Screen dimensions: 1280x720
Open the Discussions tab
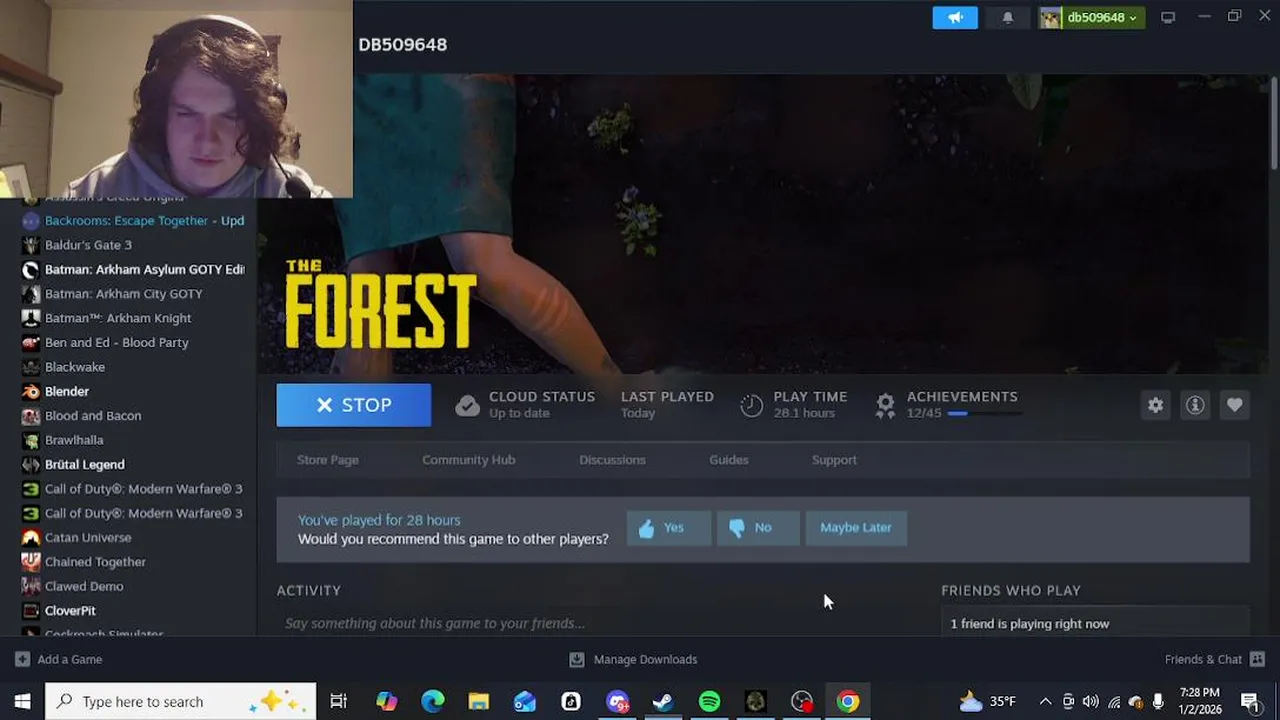tap(612, 460)
